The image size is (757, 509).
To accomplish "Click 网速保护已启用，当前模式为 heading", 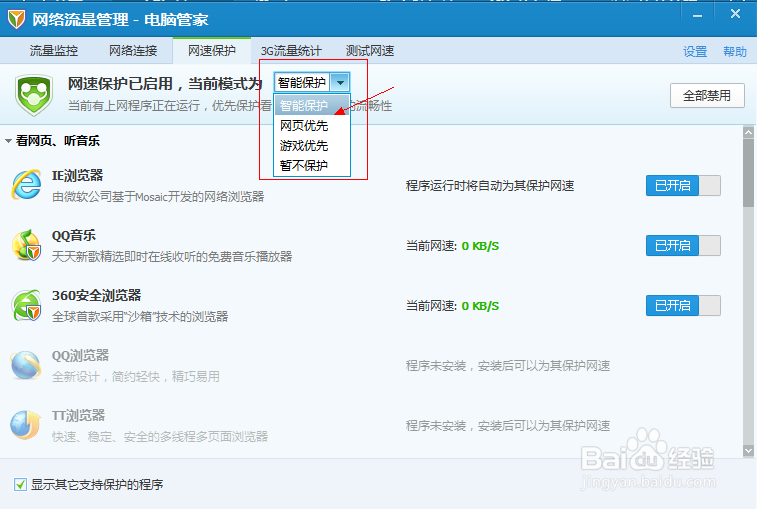I will (x=165, y=84).
